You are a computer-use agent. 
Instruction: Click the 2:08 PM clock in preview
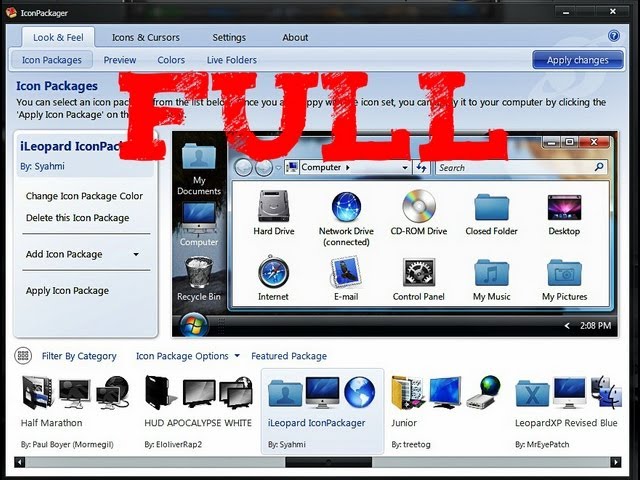(596, 325)
